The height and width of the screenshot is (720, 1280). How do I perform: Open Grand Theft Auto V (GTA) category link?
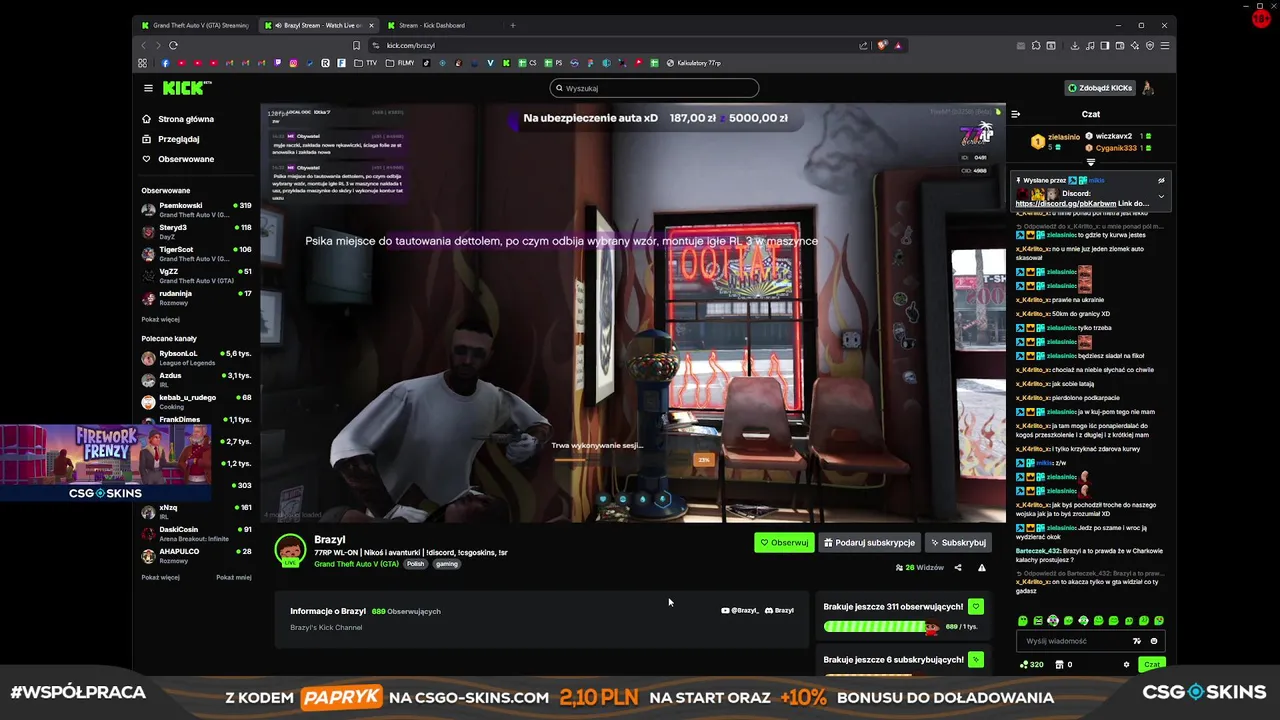point(356,564)
